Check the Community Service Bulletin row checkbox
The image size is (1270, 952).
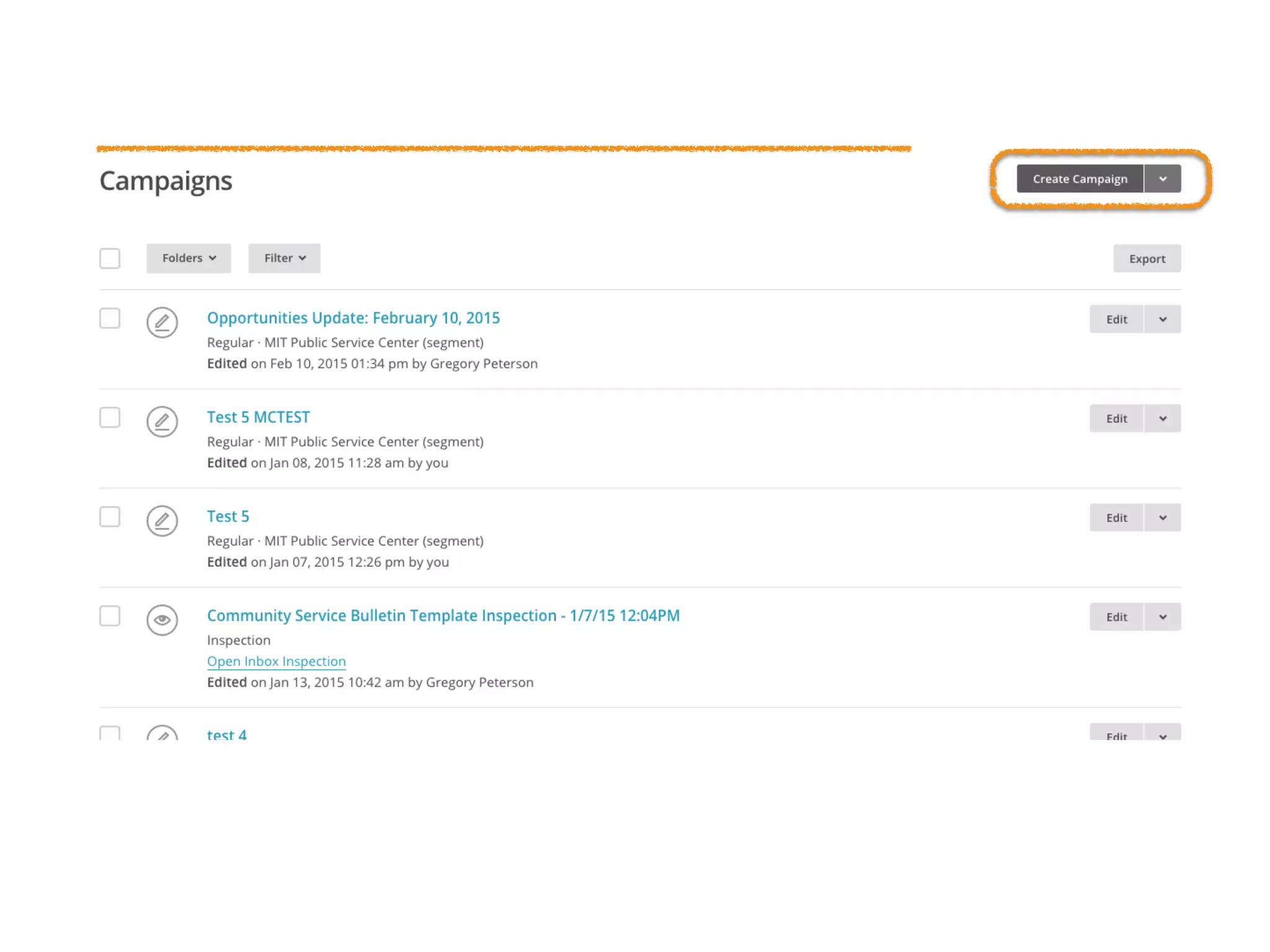pyautogui.click(x=110, y=616)
